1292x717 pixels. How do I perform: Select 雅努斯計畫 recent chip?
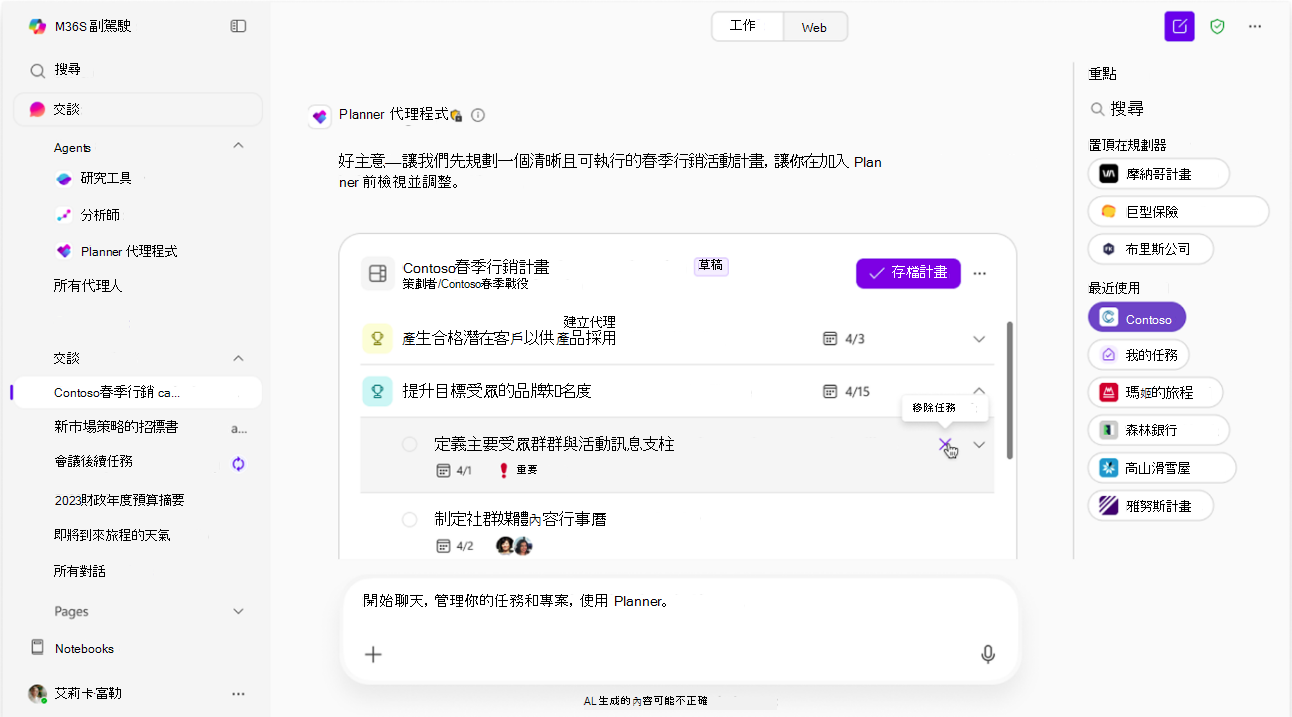1152,505
